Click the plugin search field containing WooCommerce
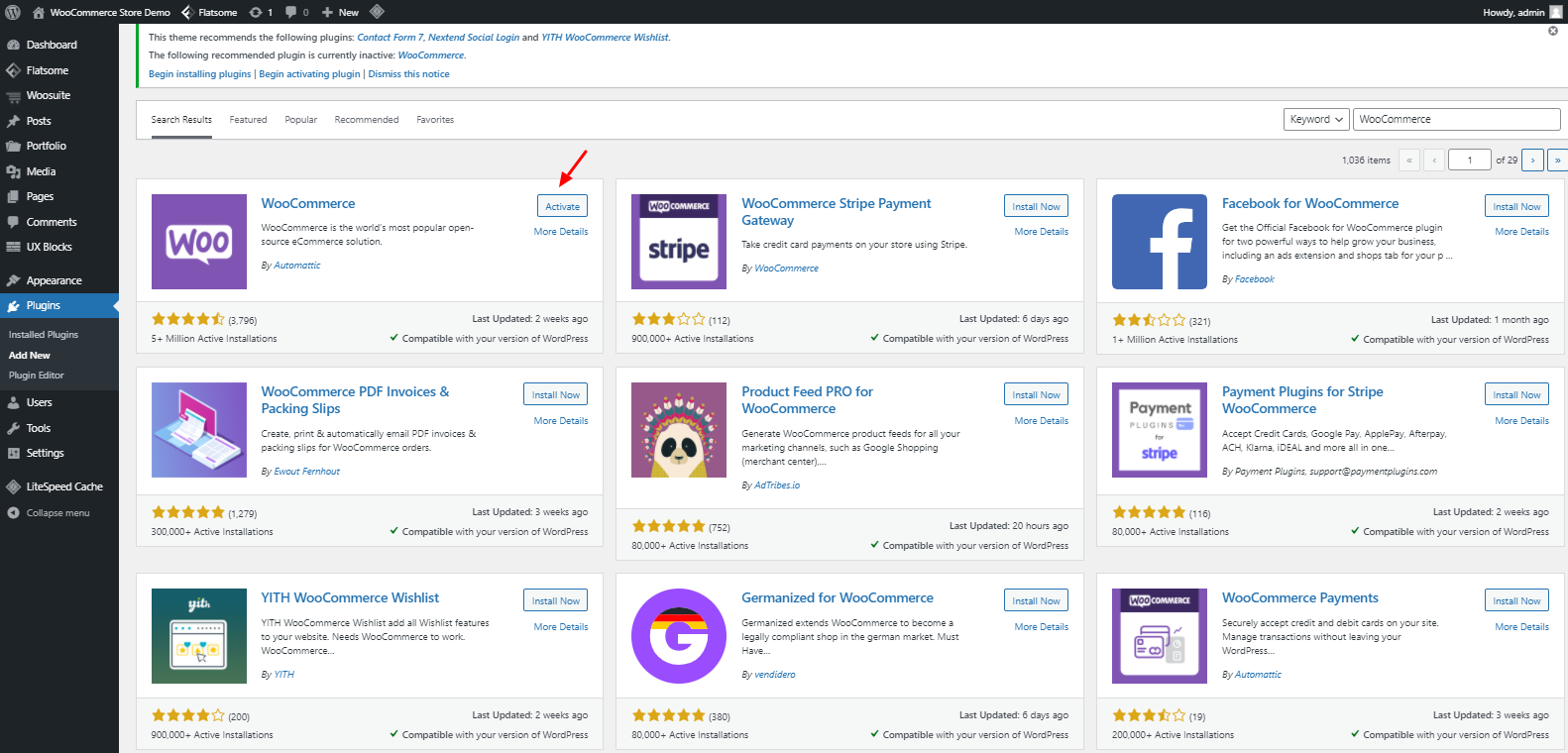The height and width of the screenshot is (753, 1568). click(1456, 119)
